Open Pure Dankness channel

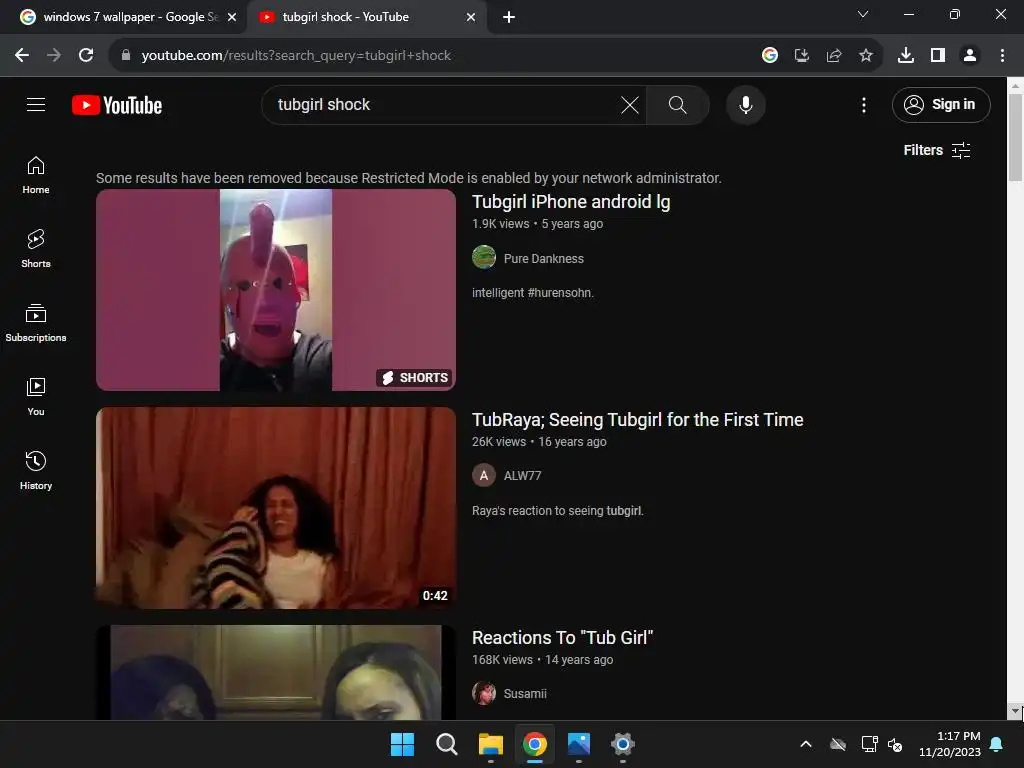click(543, 259)
